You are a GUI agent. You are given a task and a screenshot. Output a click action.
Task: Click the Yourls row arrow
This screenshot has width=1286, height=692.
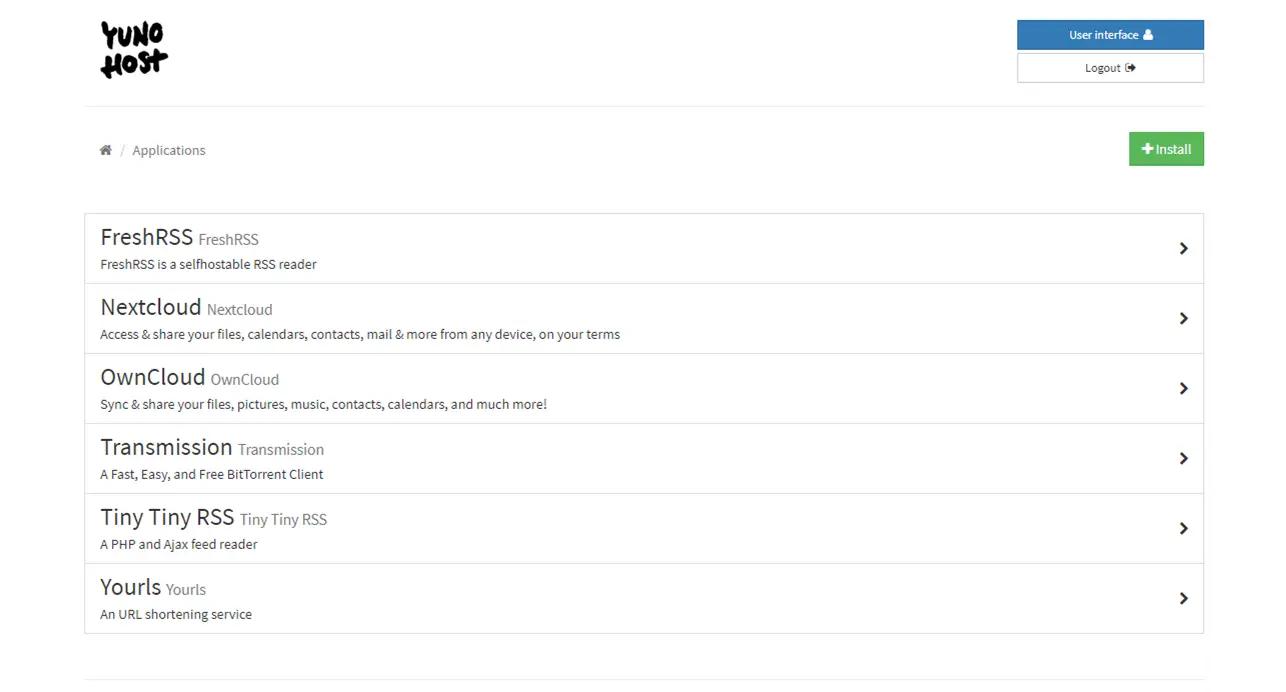1183,598
